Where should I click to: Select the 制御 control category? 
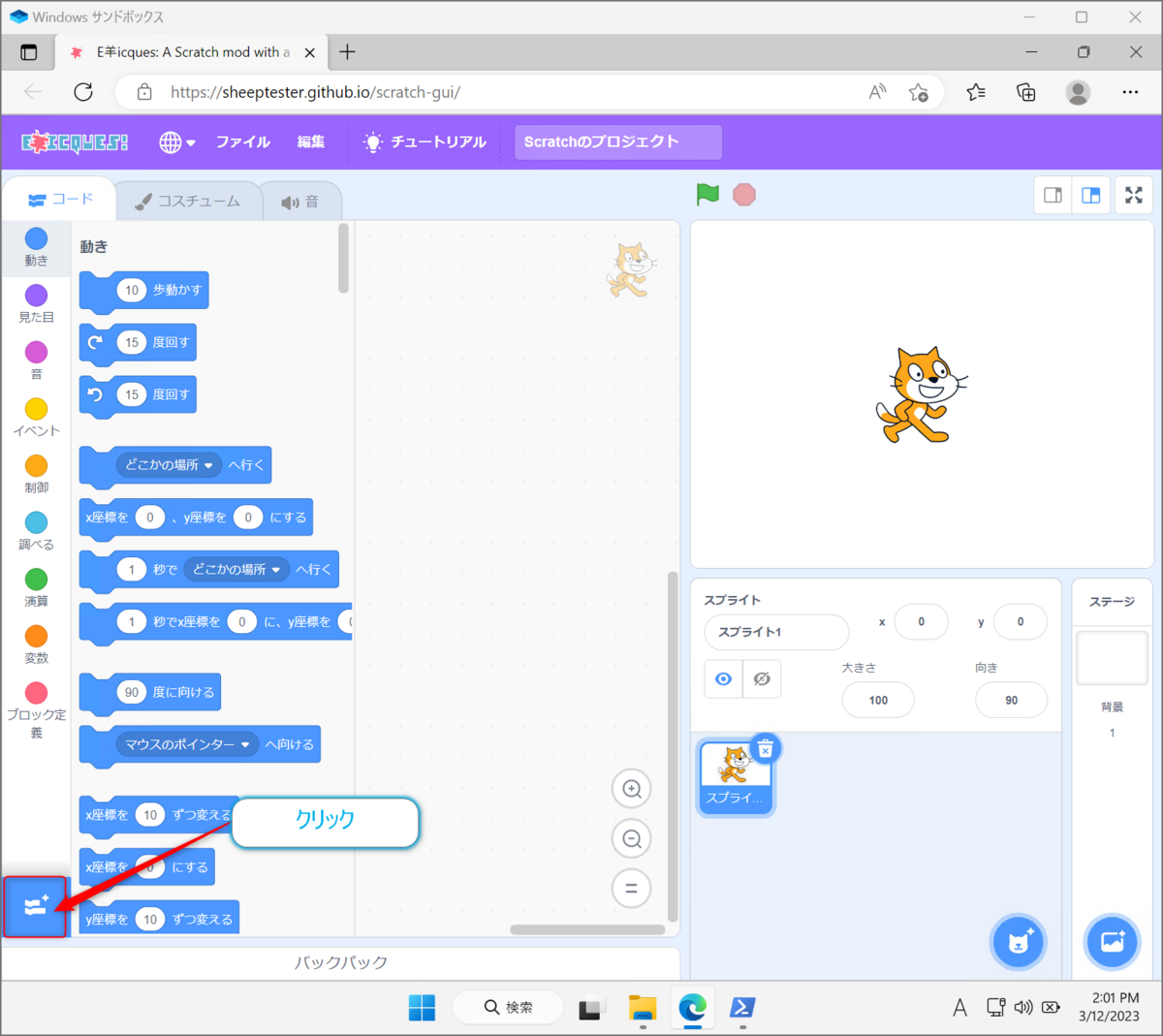coord(36,474)
